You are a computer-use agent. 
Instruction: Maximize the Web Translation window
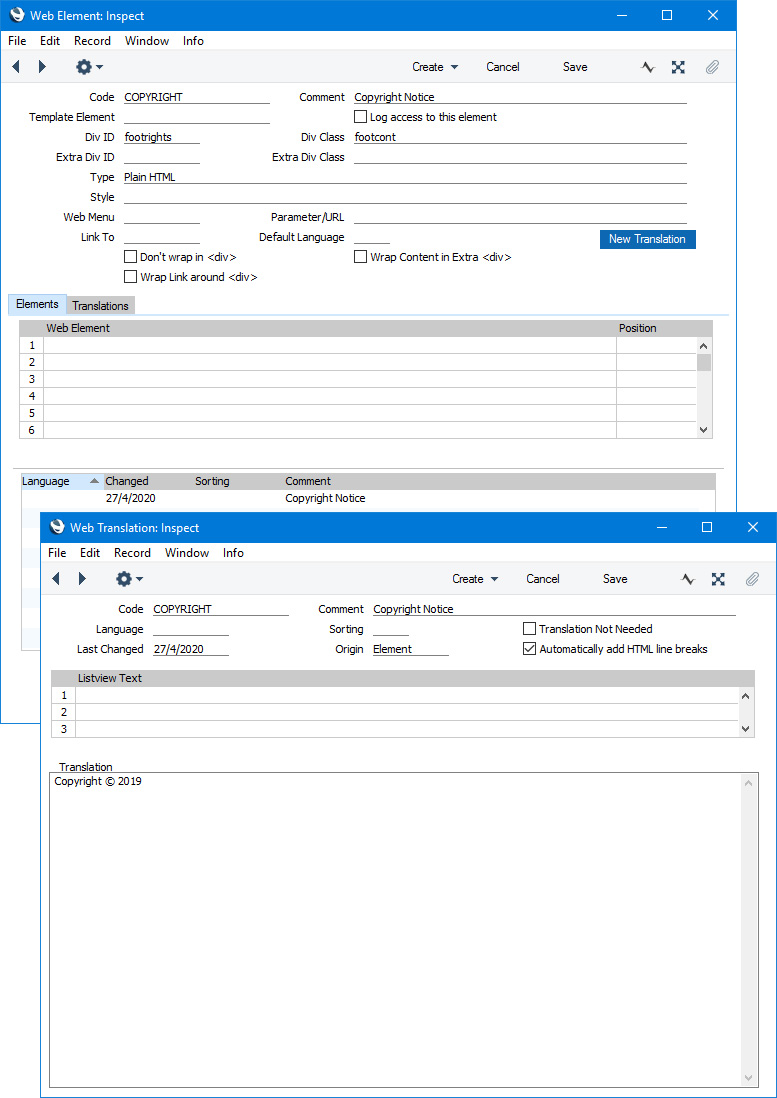707,527
